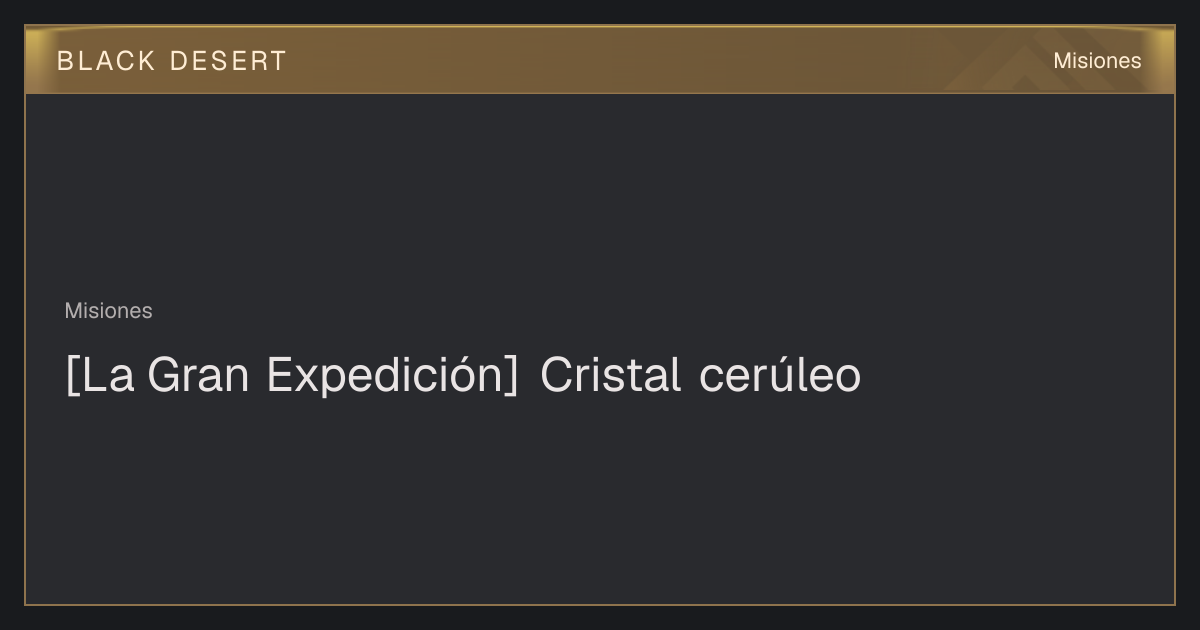Image resolution: width=1200 pixels, height=630 pixels.
Task: Click the word Expedición] in the title
Action: (393, 376)
